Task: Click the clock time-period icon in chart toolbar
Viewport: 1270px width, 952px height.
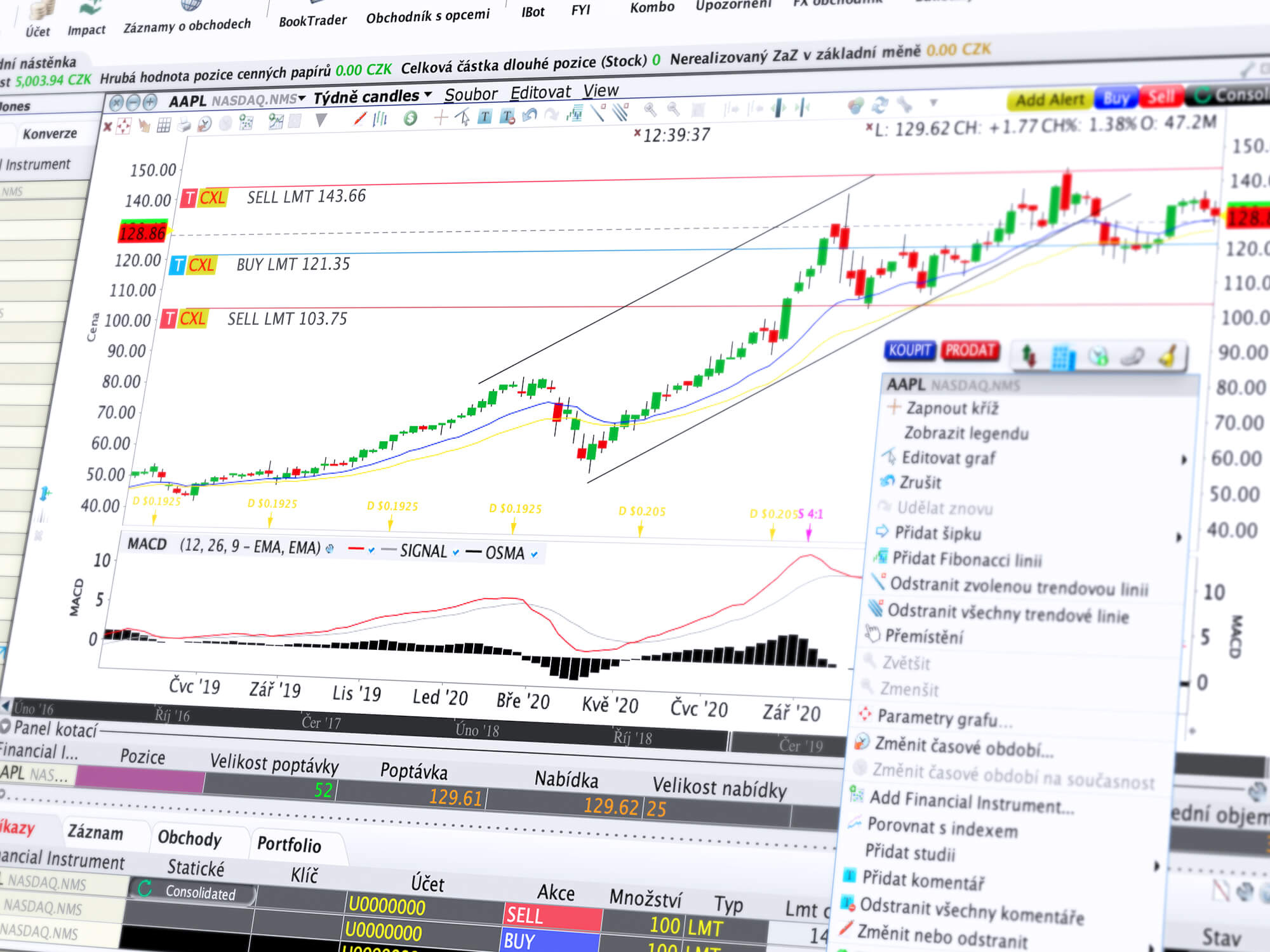Action: point(204,124)
